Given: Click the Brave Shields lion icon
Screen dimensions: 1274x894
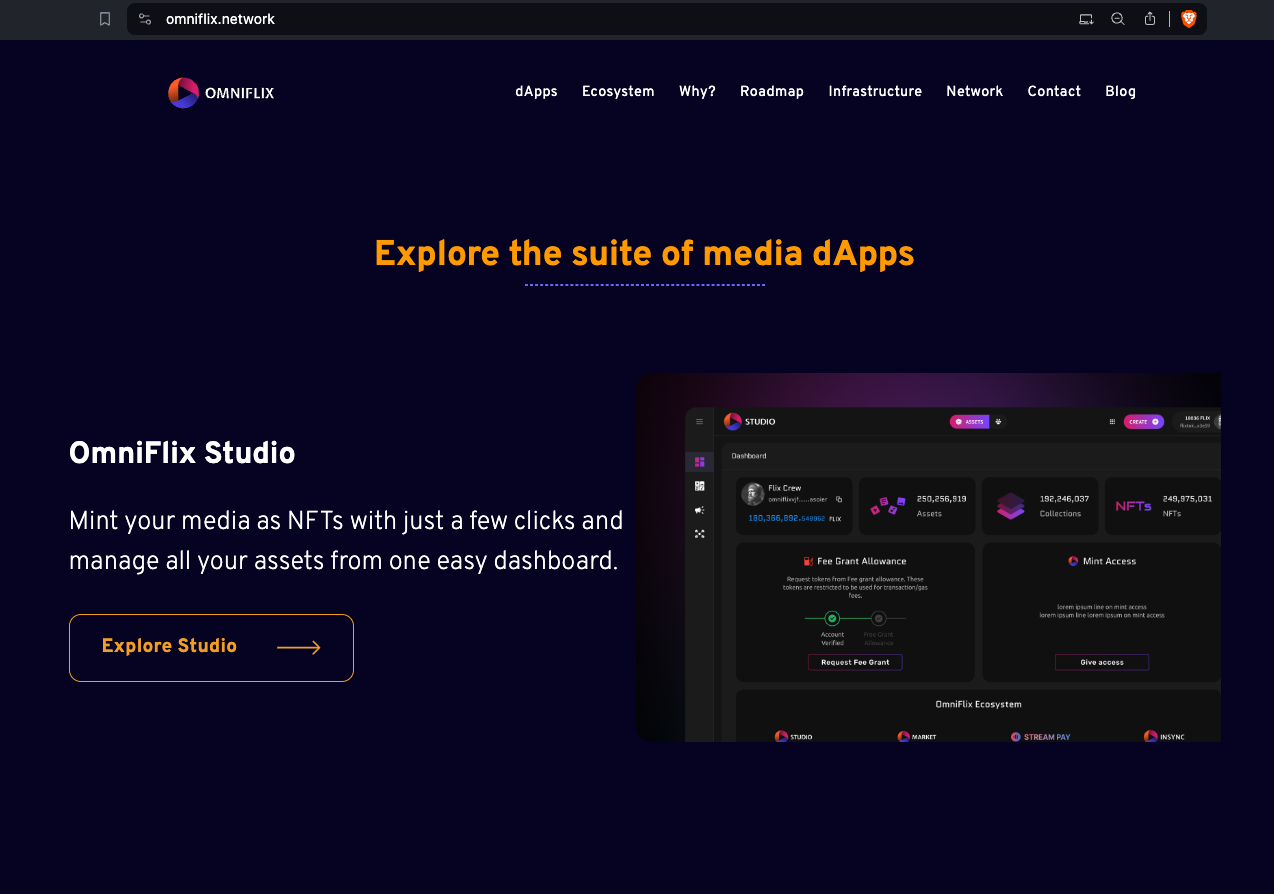Looking at the screenshot, I should point(1189,19).
